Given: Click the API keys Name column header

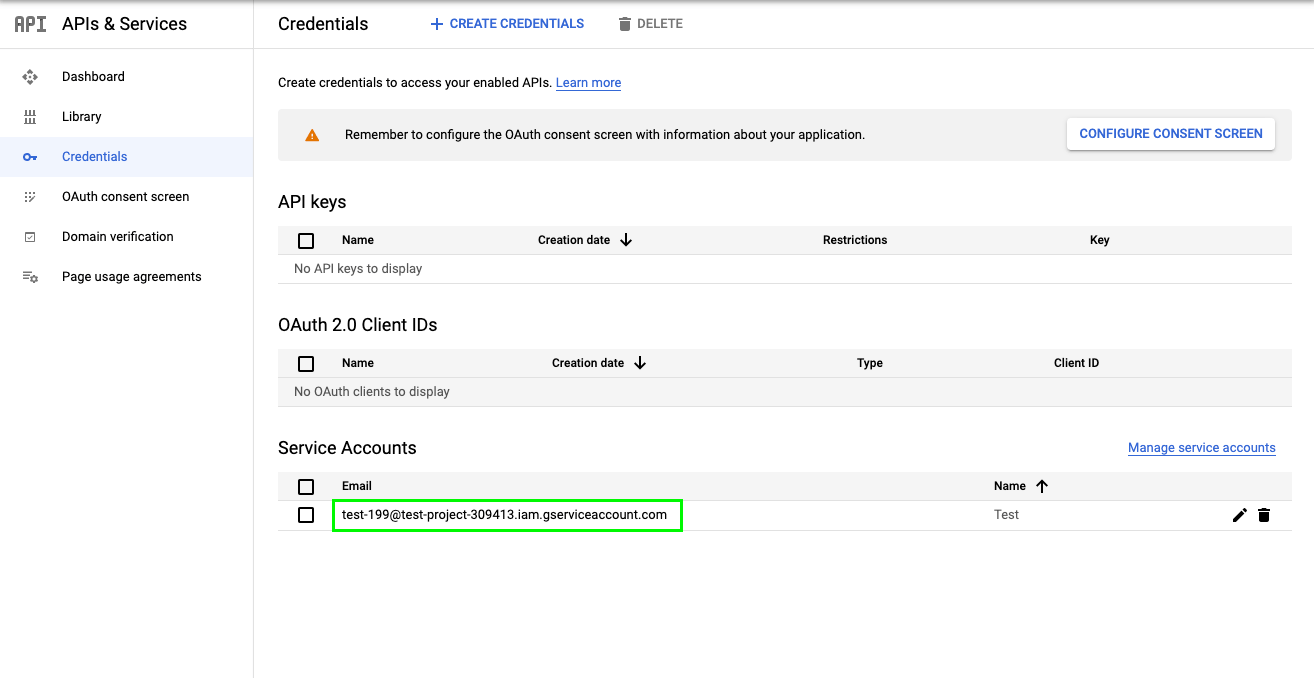Looking at the screenshot, I should [x=358, y=240].
